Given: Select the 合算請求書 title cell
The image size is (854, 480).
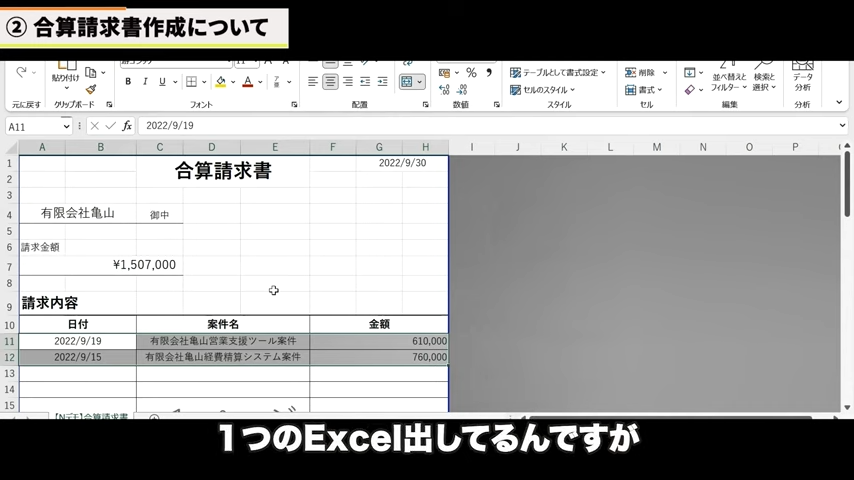Looking at the screenshot, I should point(223,171).
